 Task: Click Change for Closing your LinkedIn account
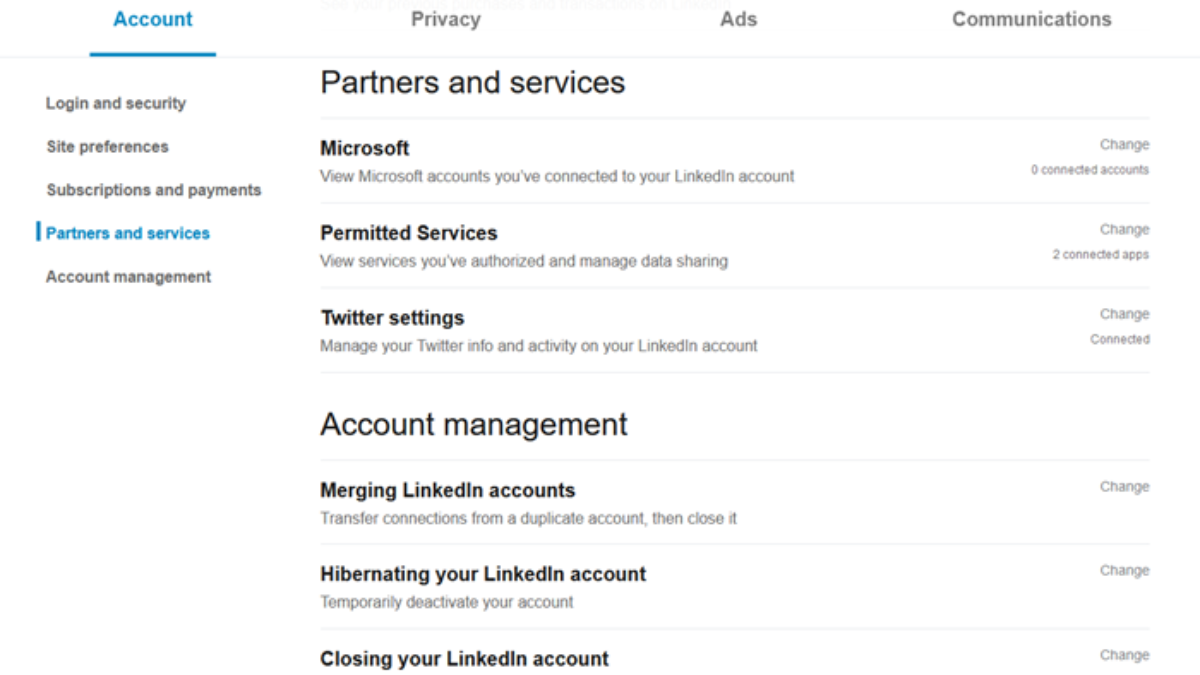pyautogui.click(x=1124, y=656)
